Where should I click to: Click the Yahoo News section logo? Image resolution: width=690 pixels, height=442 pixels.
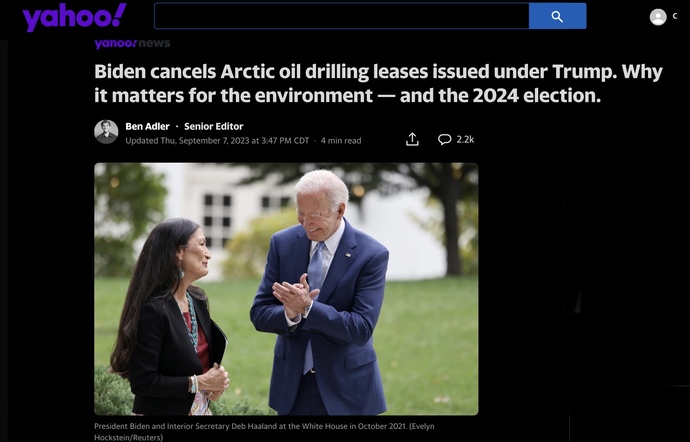tap(132, 43)
